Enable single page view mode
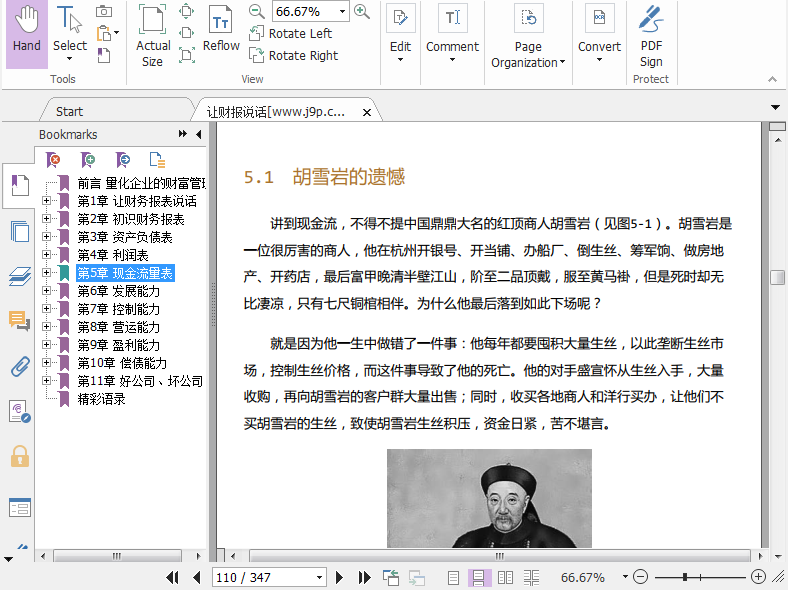 coord(454,577)
